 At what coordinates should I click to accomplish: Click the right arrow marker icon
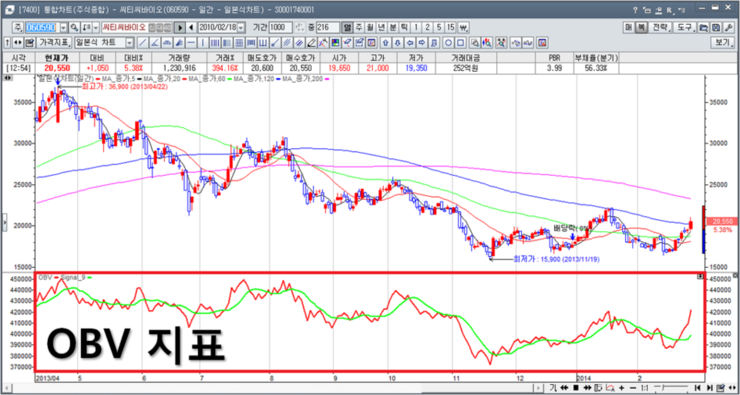[x=421, y=43]
